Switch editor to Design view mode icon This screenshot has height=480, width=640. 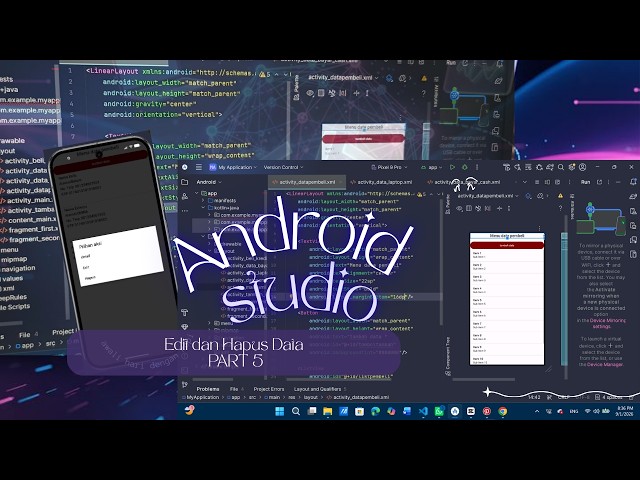click(x=558, y=182)
